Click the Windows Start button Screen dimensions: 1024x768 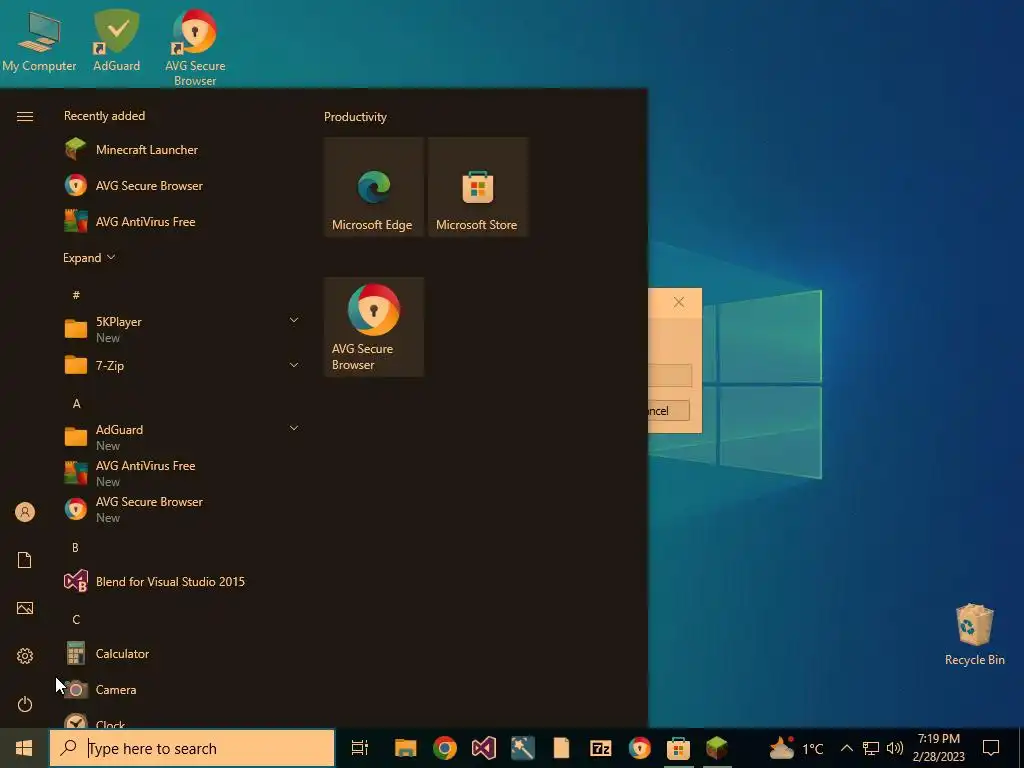coord(24,748)
